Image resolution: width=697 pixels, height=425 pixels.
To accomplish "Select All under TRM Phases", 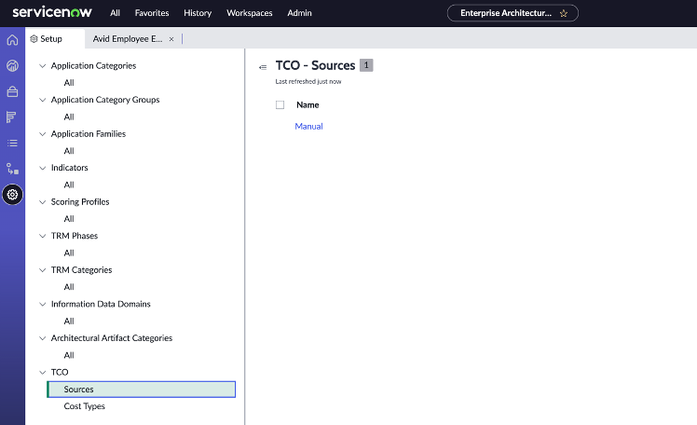I will 69,253.
